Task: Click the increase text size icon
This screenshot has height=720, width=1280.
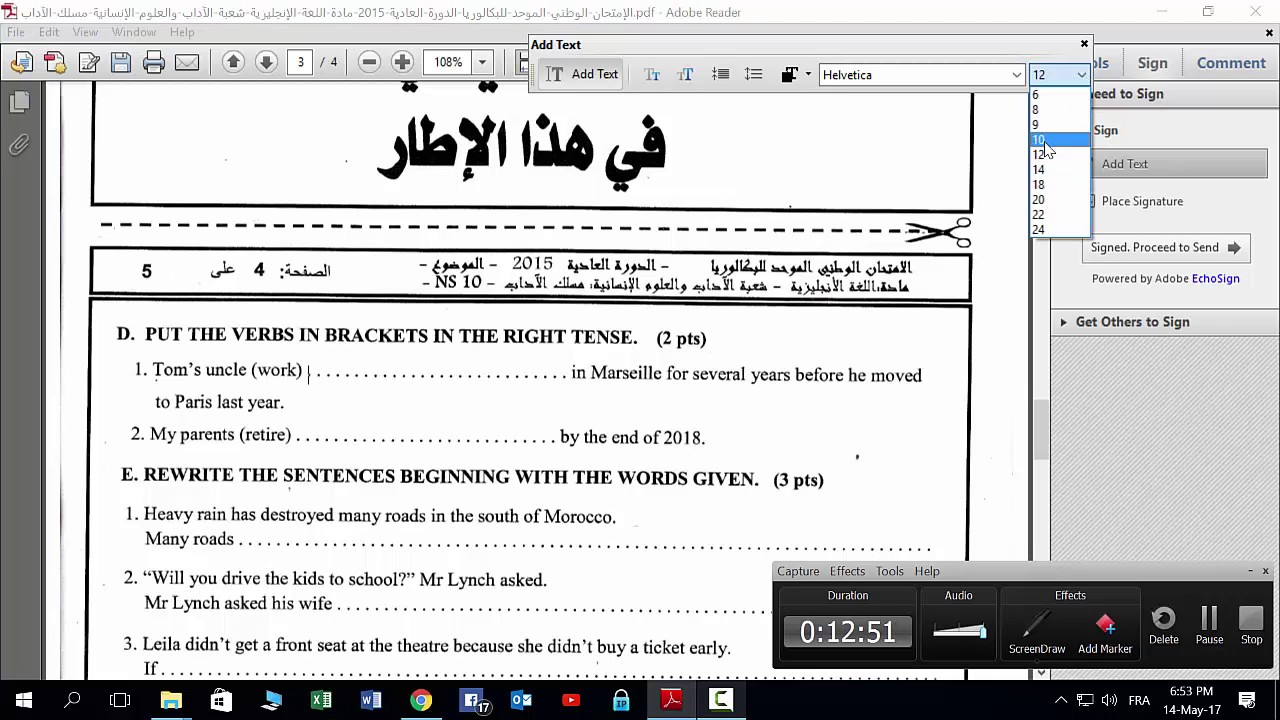Action: (x=685, y=75)
